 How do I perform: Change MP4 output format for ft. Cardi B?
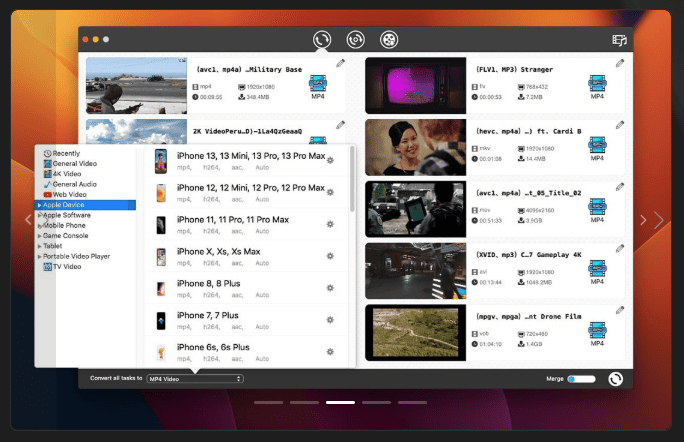click(597, 149)
